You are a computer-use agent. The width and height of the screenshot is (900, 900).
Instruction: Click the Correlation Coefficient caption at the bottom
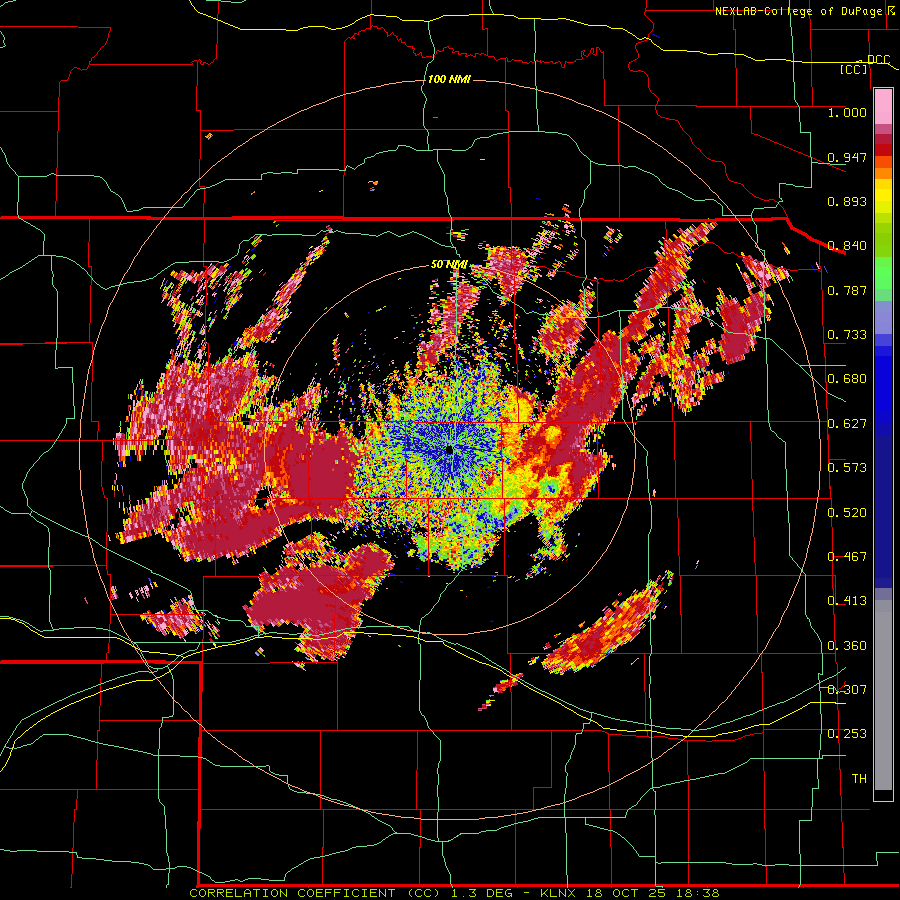pyautogui.click(x=455, y=893)
